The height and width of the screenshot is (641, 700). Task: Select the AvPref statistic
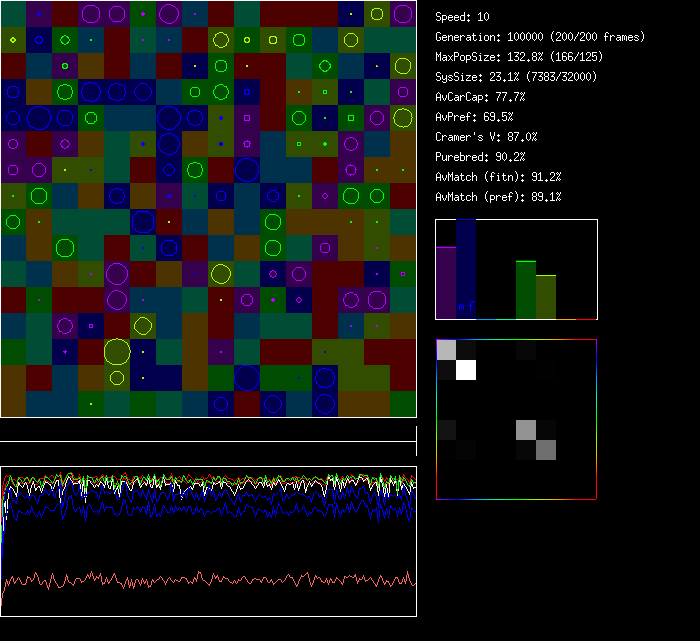point(475,117)
